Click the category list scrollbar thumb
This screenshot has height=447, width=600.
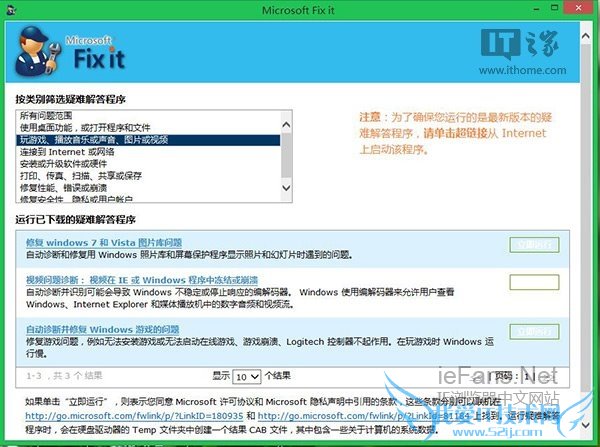click(286, 155)
